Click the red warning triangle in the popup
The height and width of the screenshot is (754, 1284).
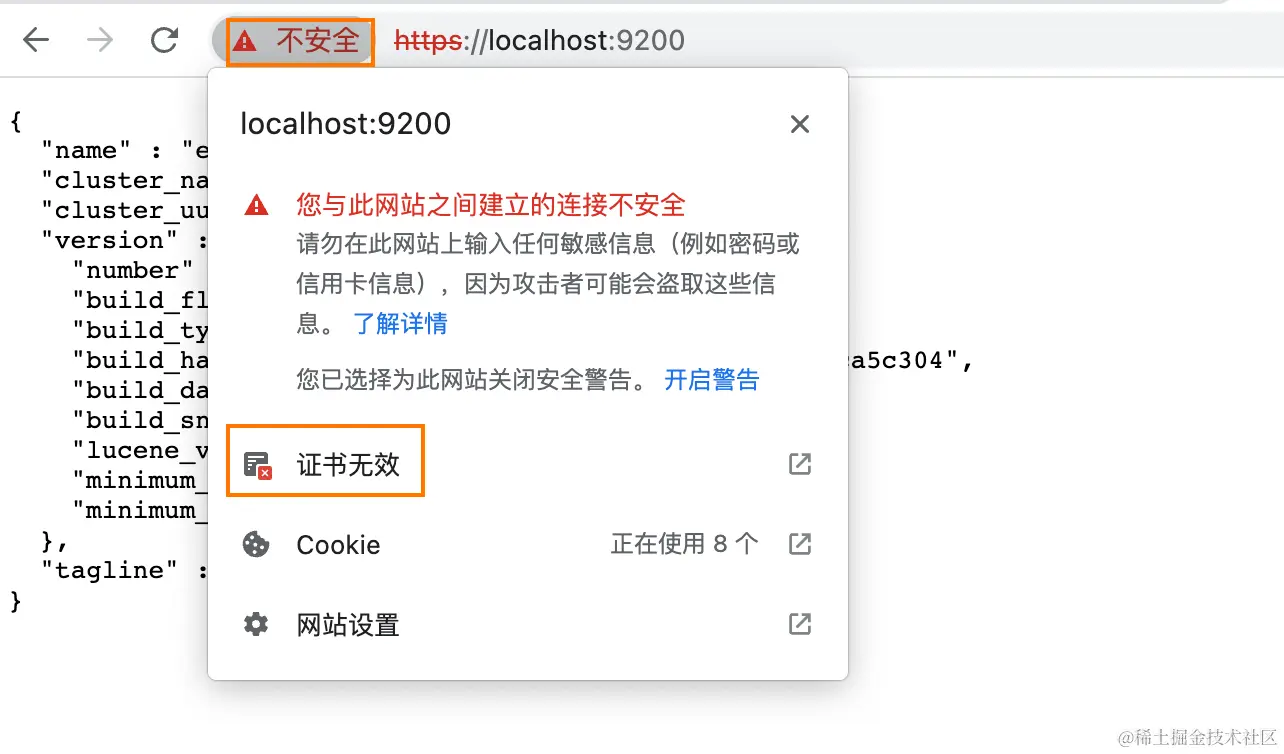(x=256, y=204)
